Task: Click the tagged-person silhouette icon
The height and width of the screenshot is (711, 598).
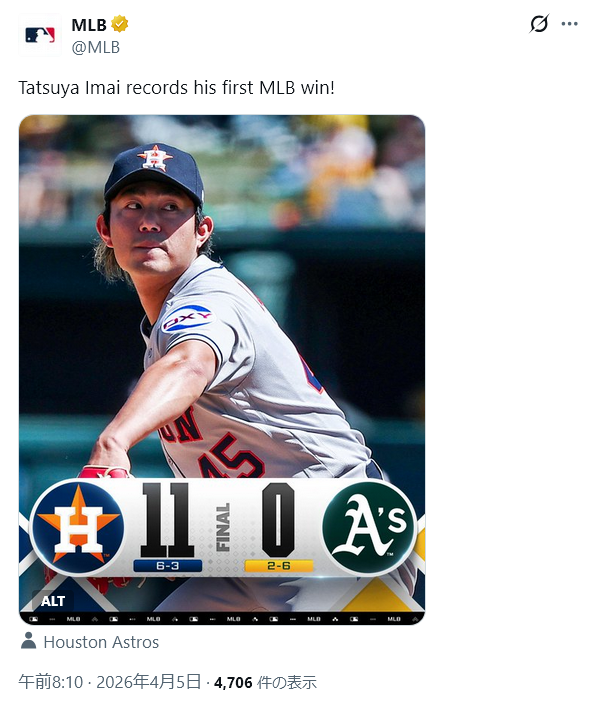Action: pos(29,641)
